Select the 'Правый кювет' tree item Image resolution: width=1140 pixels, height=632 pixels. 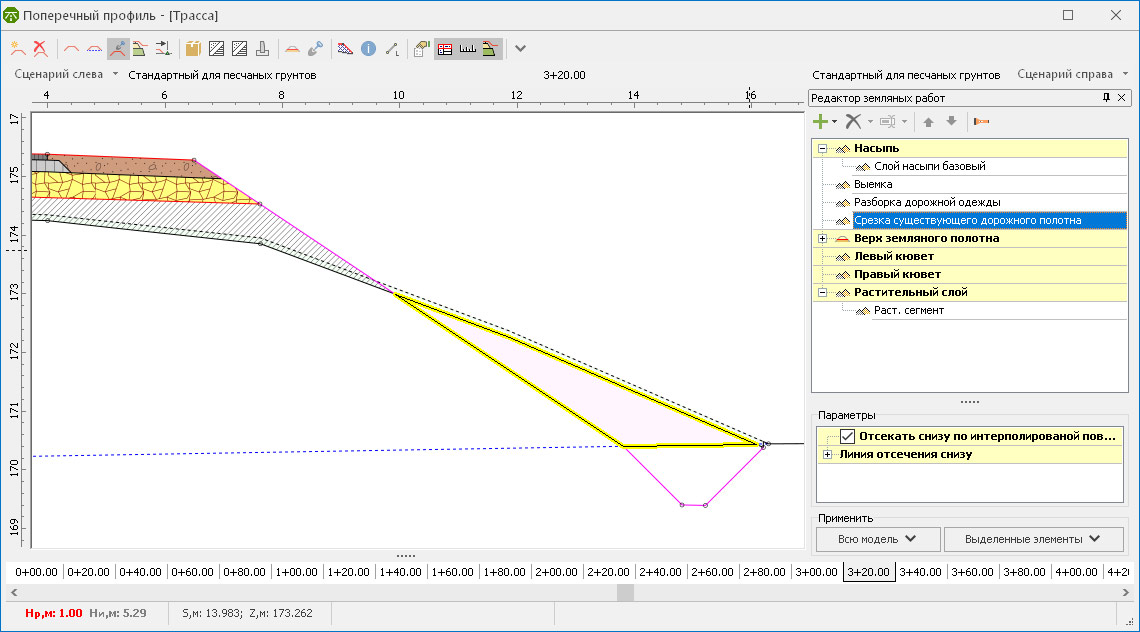[897, 274]
